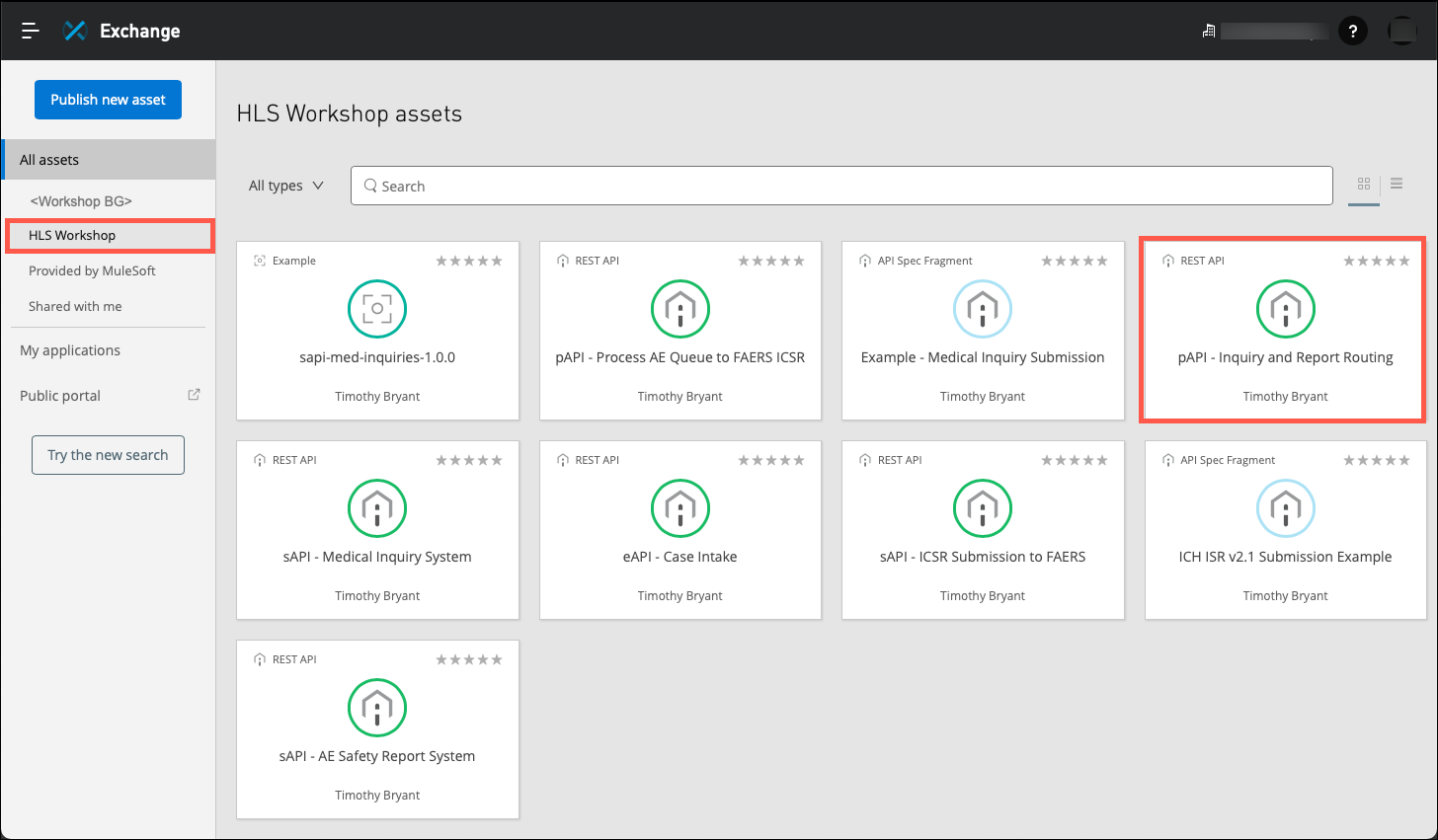Click the sAPI - AE Safety Report System icon

[x=377, y=708]
